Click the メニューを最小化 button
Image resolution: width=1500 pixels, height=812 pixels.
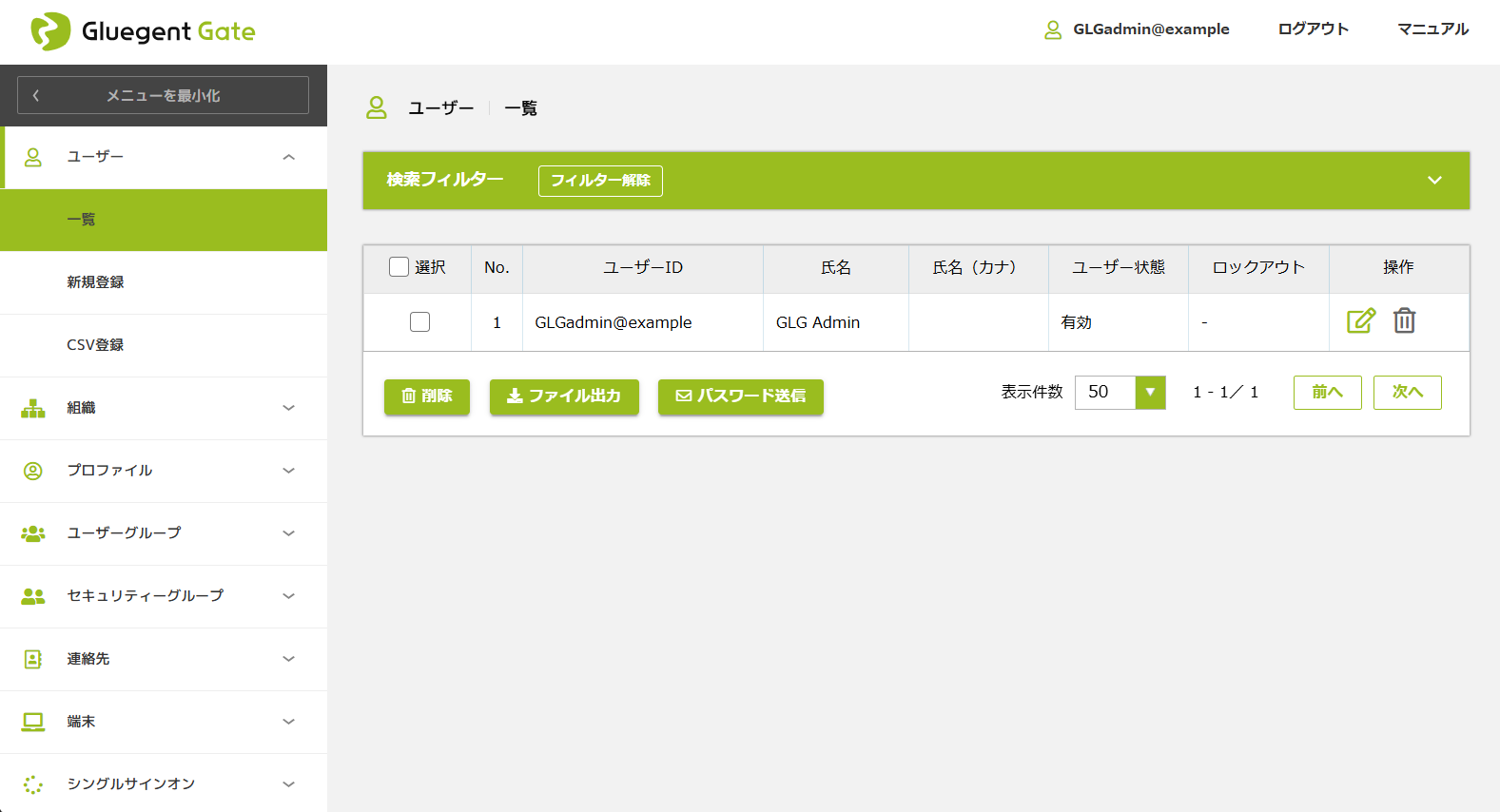click(x=164, y=95)
